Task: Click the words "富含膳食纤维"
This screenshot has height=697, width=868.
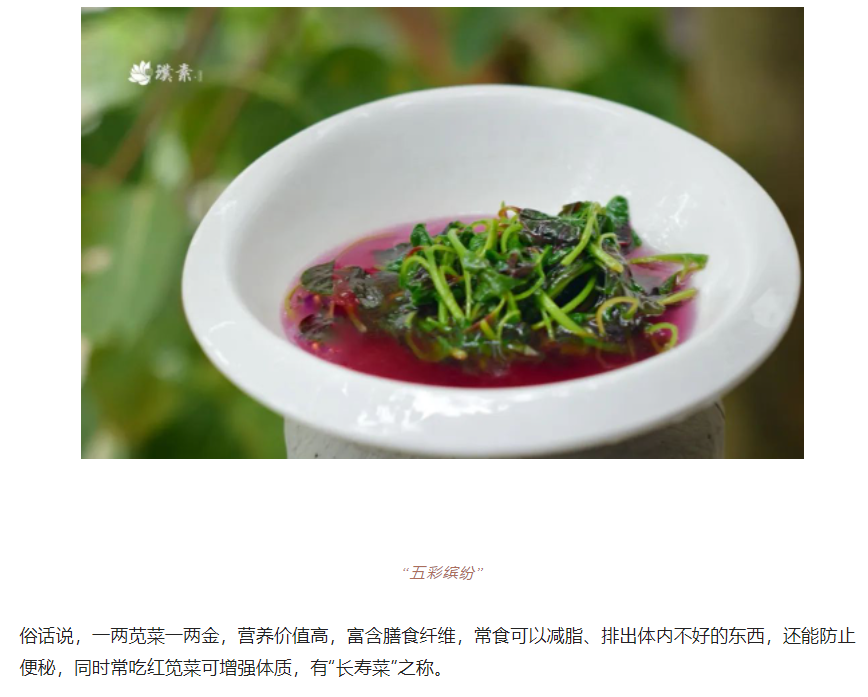Action: pos(401,636)
